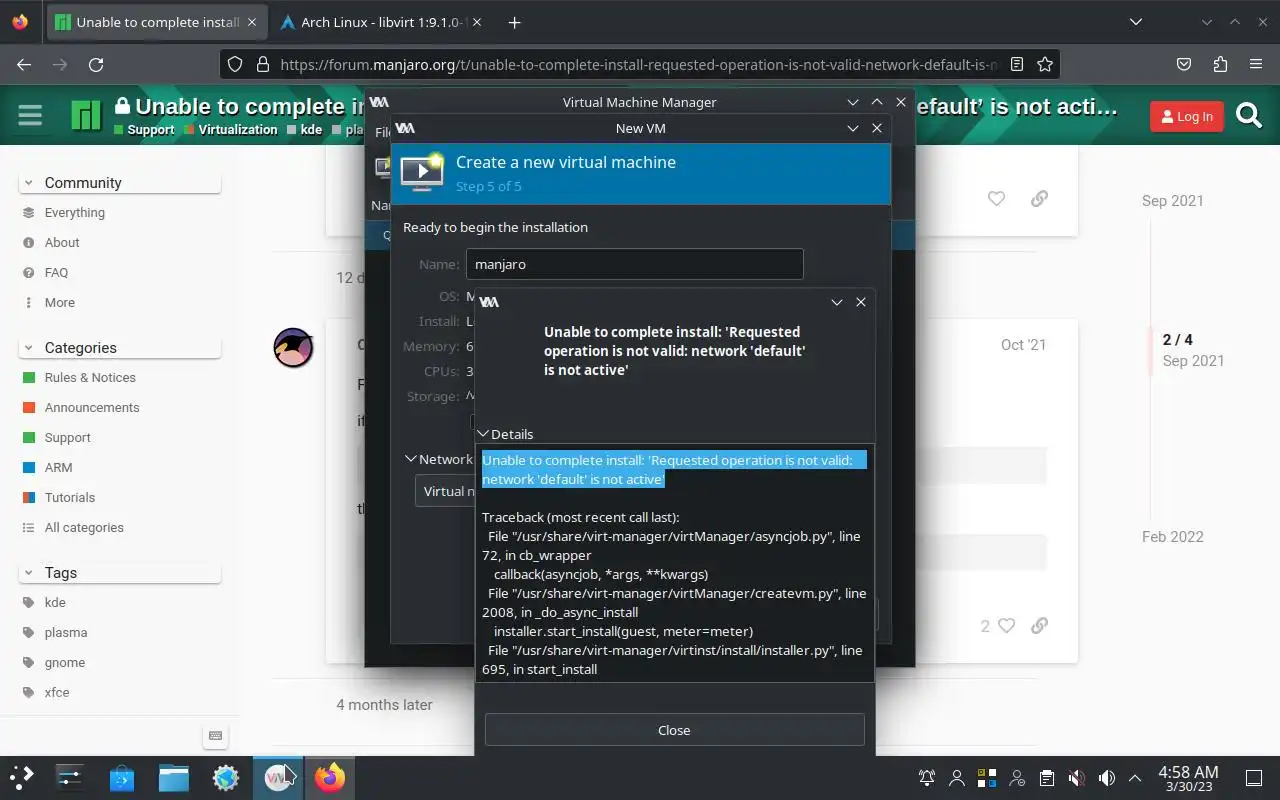Open All categories in sidebar
The height and width of the screenshot is (800, 1280).
84,527
